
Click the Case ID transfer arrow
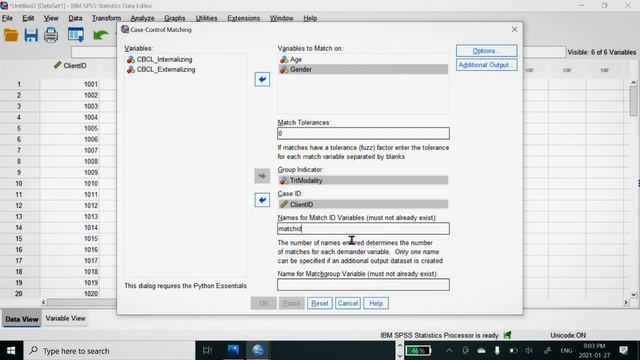(262, 200)
